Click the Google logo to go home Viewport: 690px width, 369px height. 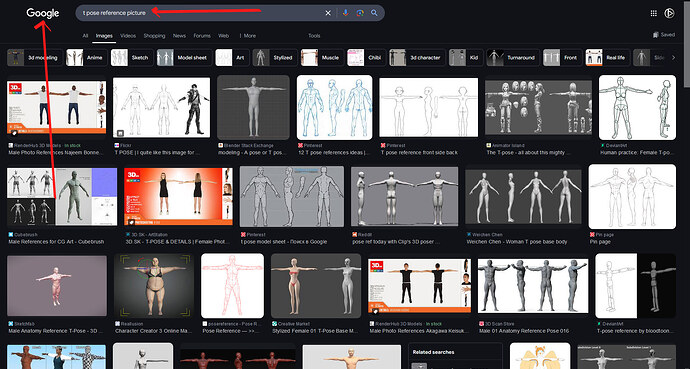coord(43,13)
